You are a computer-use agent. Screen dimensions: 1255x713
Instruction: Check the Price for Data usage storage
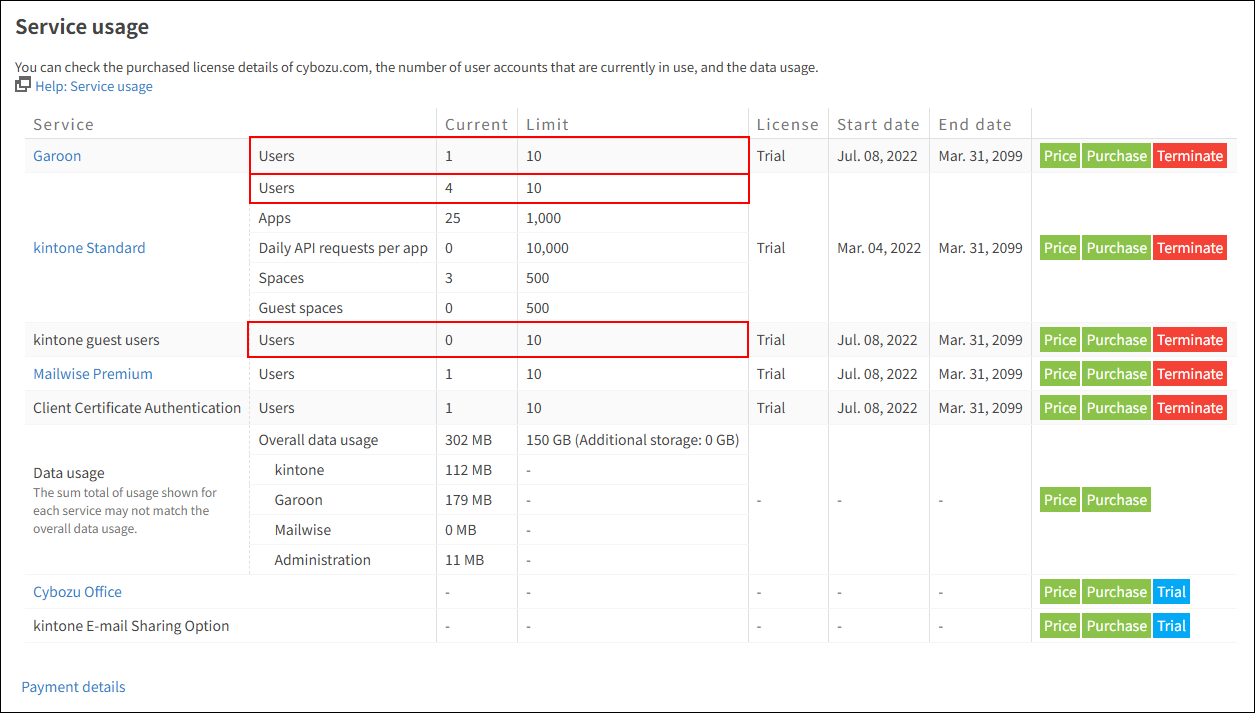click(x=1059, y=499)
